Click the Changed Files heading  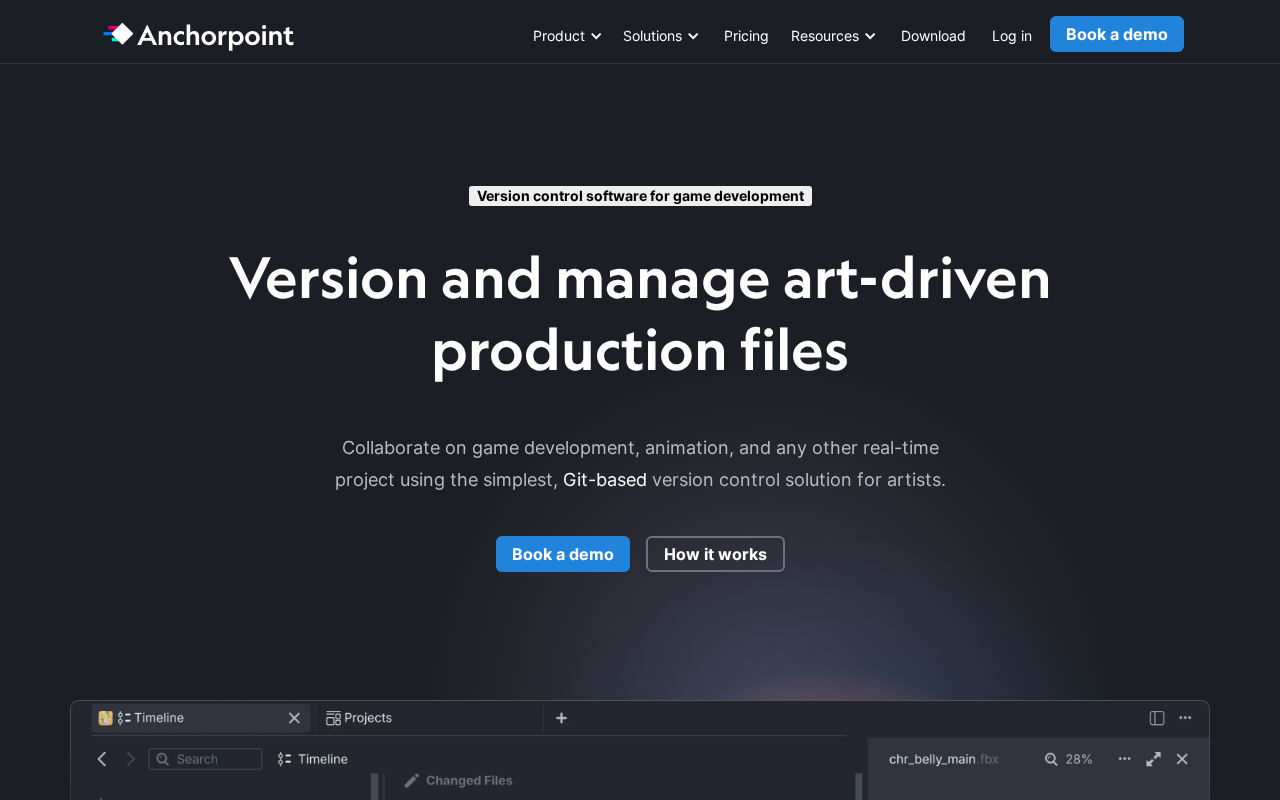click(469, 780)
